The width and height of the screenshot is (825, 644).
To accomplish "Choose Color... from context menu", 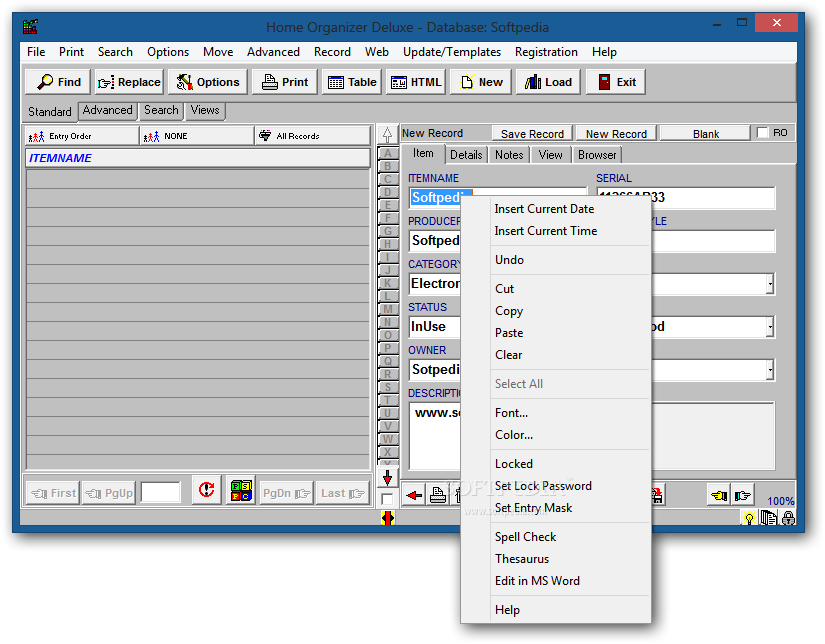I will coord(514,435).
